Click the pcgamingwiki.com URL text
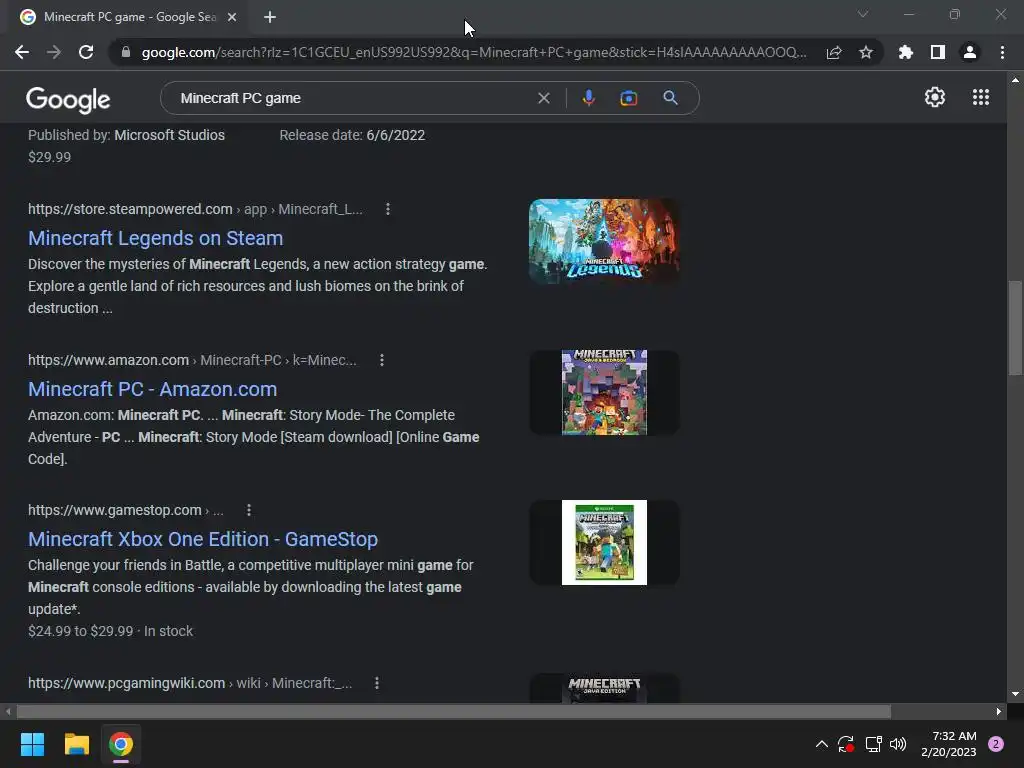Image resolution: width=1024 pixels, height=768 pixels. 126,683
